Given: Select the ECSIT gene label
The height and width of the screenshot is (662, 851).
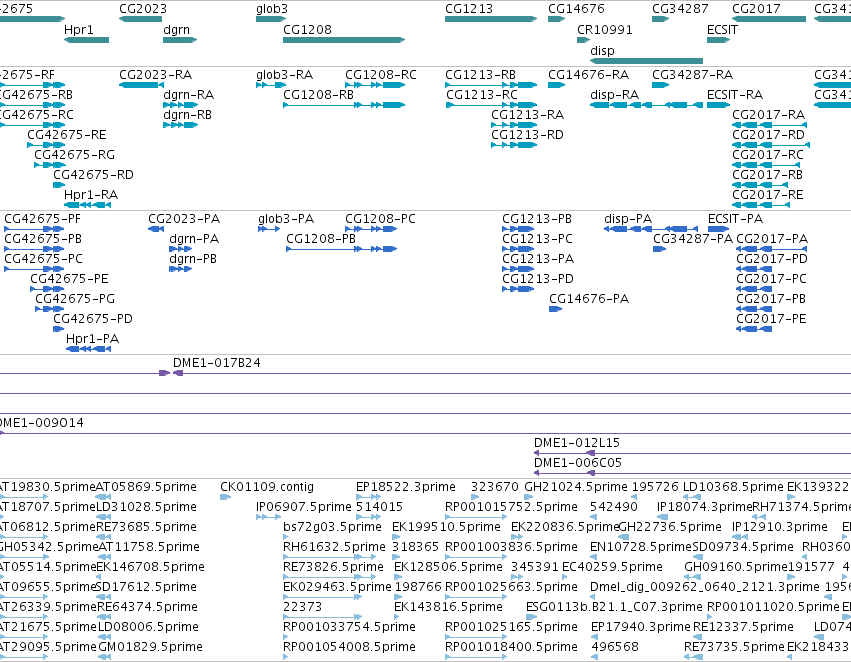Looking at the screenshot, I should (x=722, y=29).
